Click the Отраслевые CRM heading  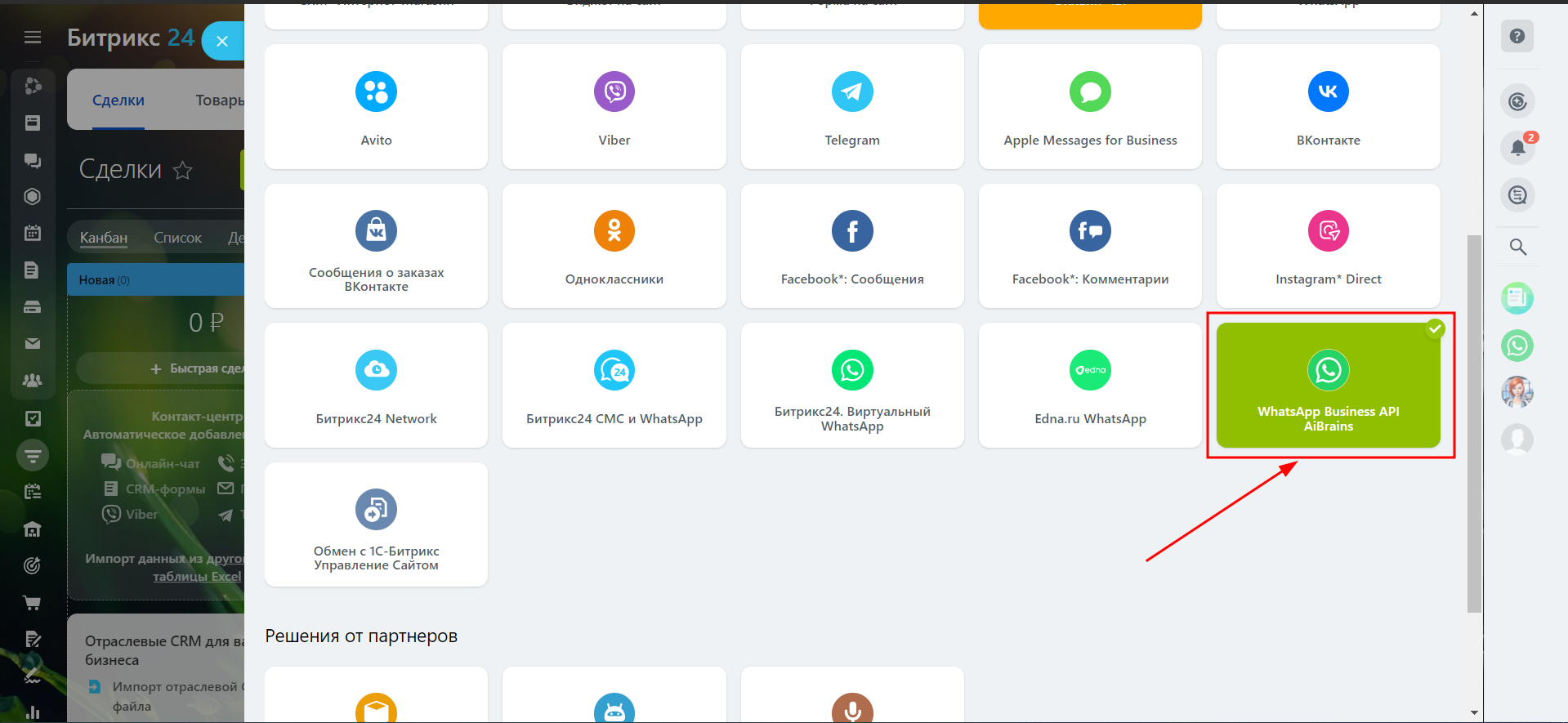[x=164, y=650]
